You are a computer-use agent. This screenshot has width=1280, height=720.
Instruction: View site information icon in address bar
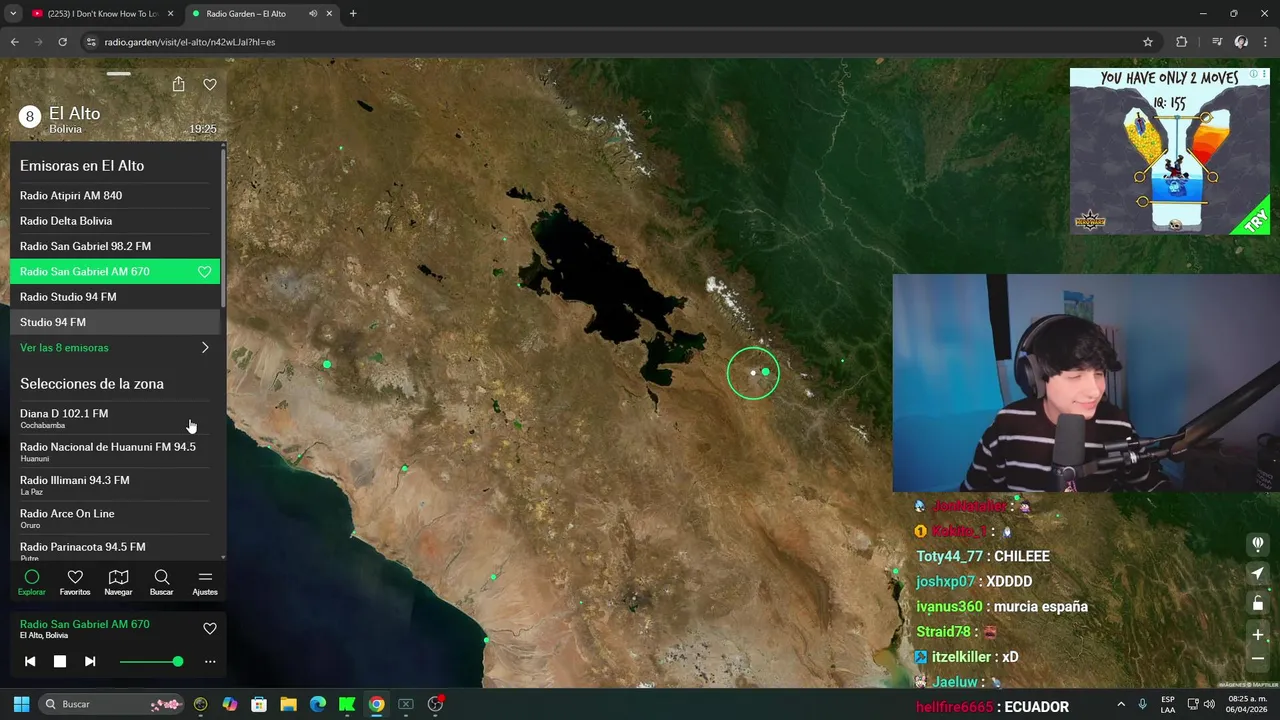point(91,42)
